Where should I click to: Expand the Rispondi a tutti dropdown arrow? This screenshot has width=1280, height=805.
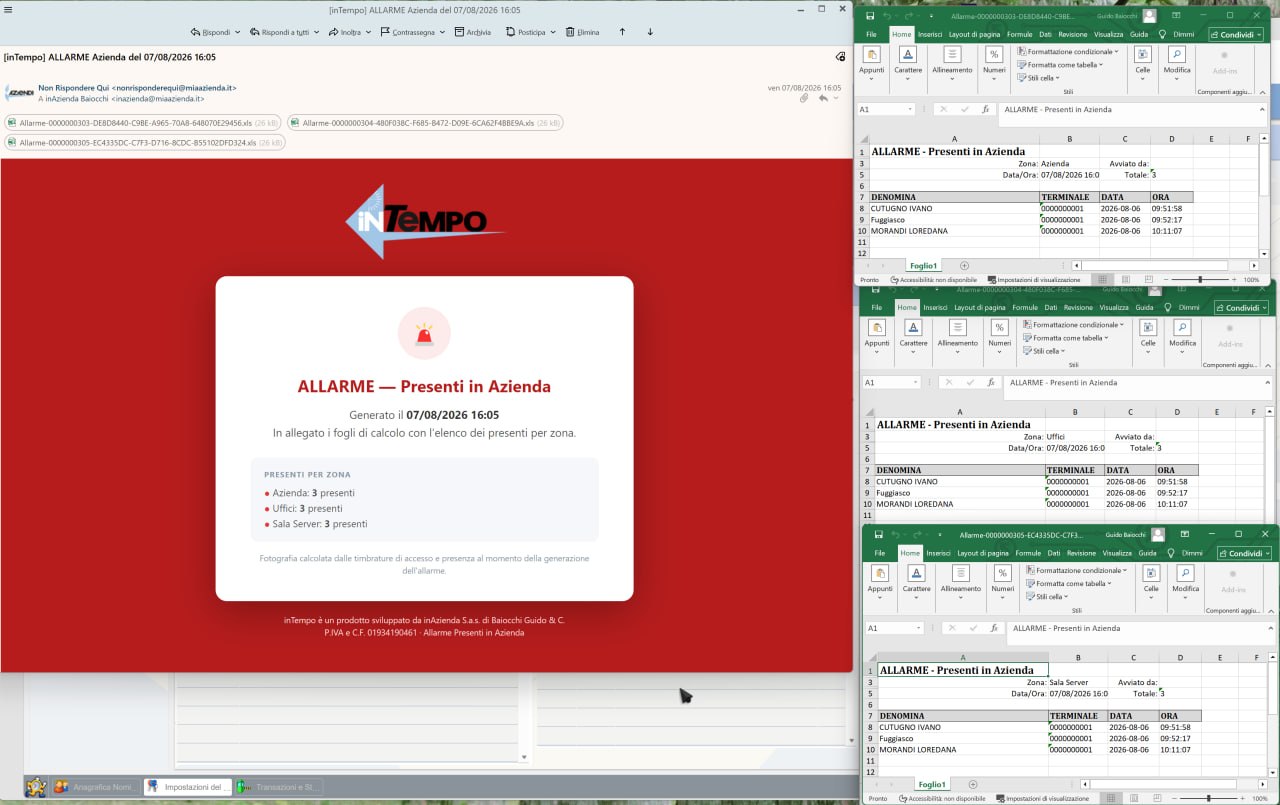[x=316, y=32]
